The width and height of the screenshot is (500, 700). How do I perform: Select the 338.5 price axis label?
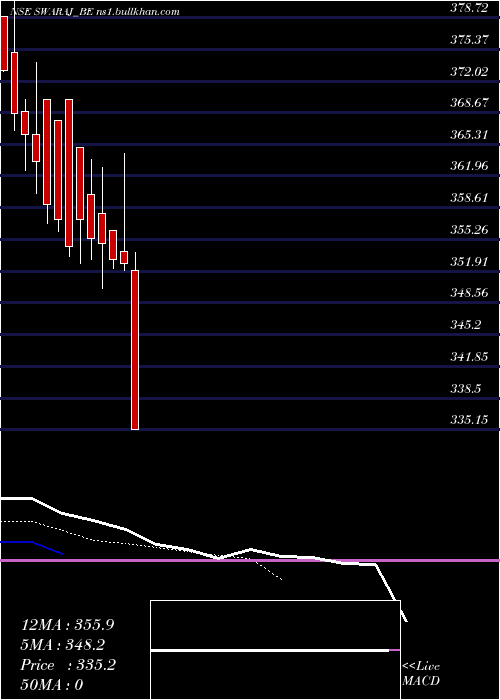(x=466, y=388)
